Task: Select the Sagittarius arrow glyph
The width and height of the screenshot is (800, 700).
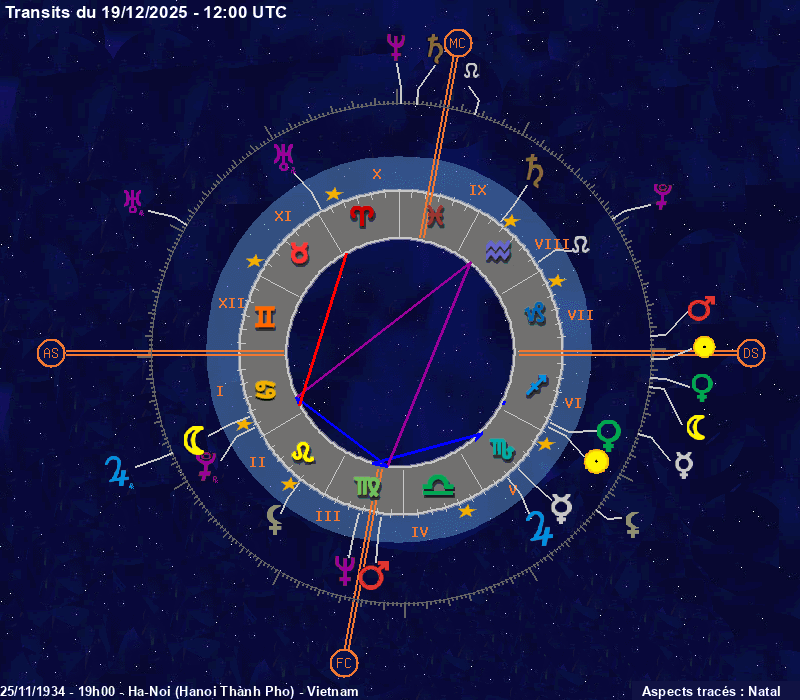Action: click(538, 385)
